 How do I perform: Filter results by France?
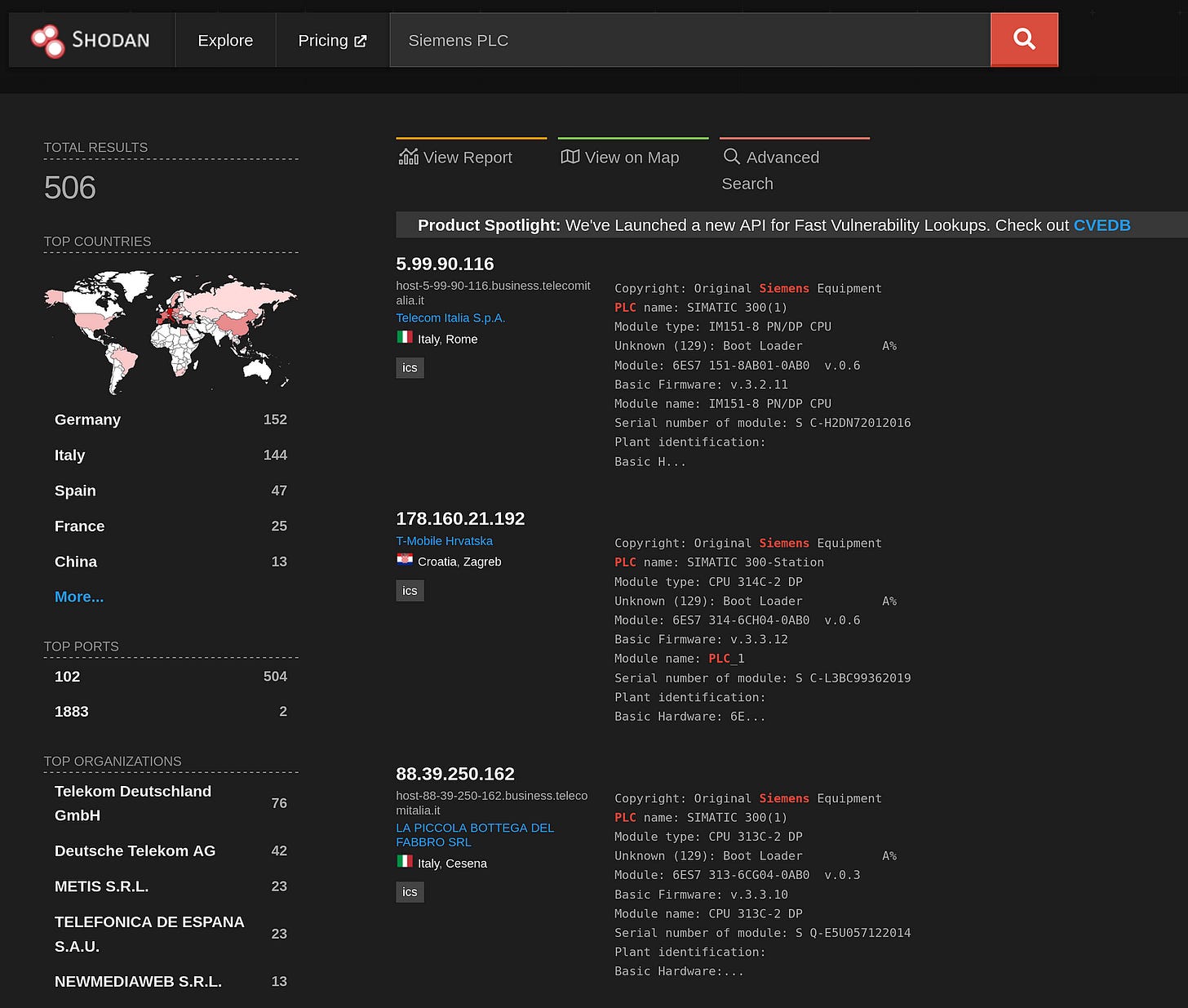pos(171,526)
